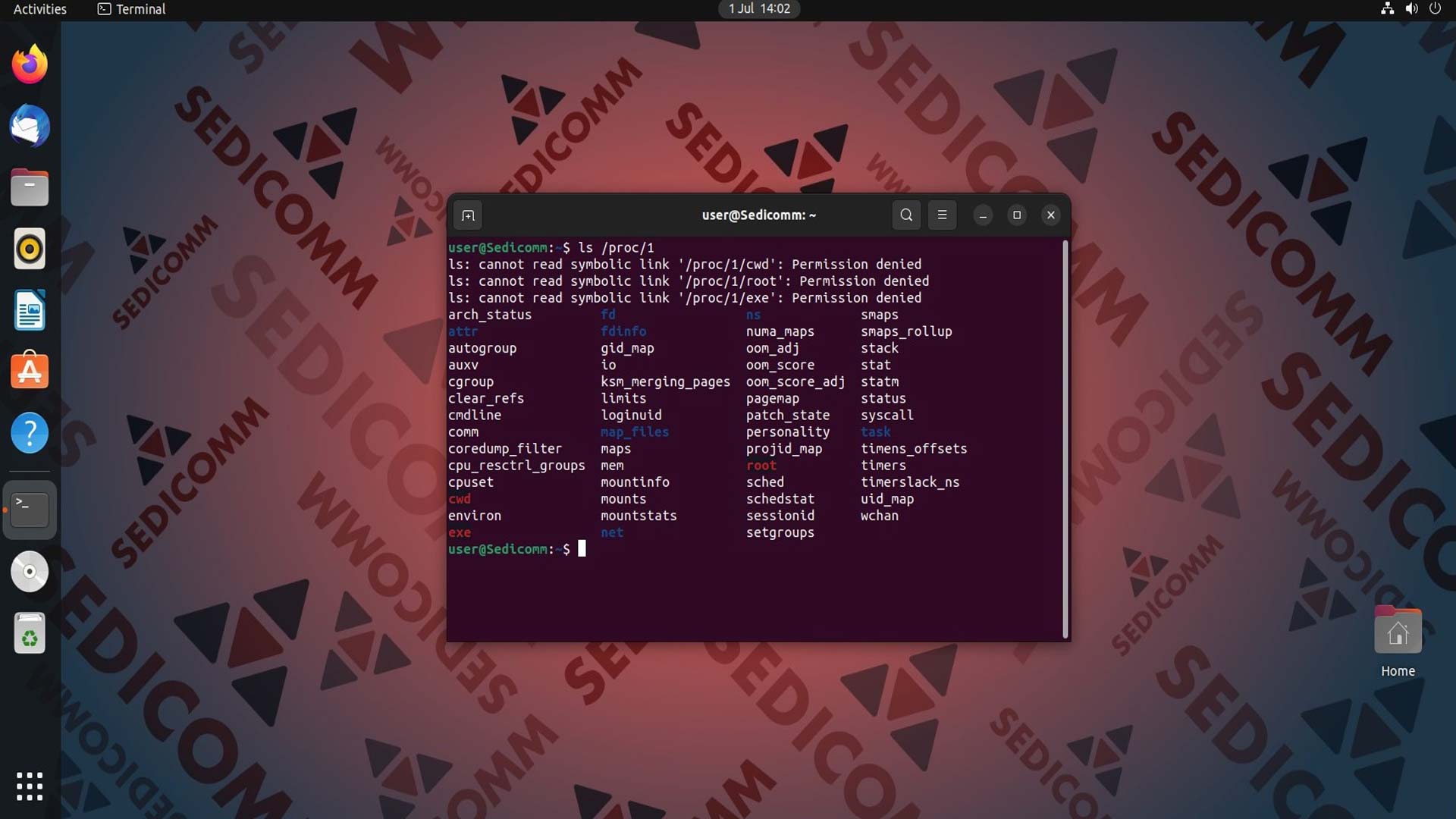1456x819 pixels.
Task: Open the Home folder on desktop
Action: [1398, 642]
